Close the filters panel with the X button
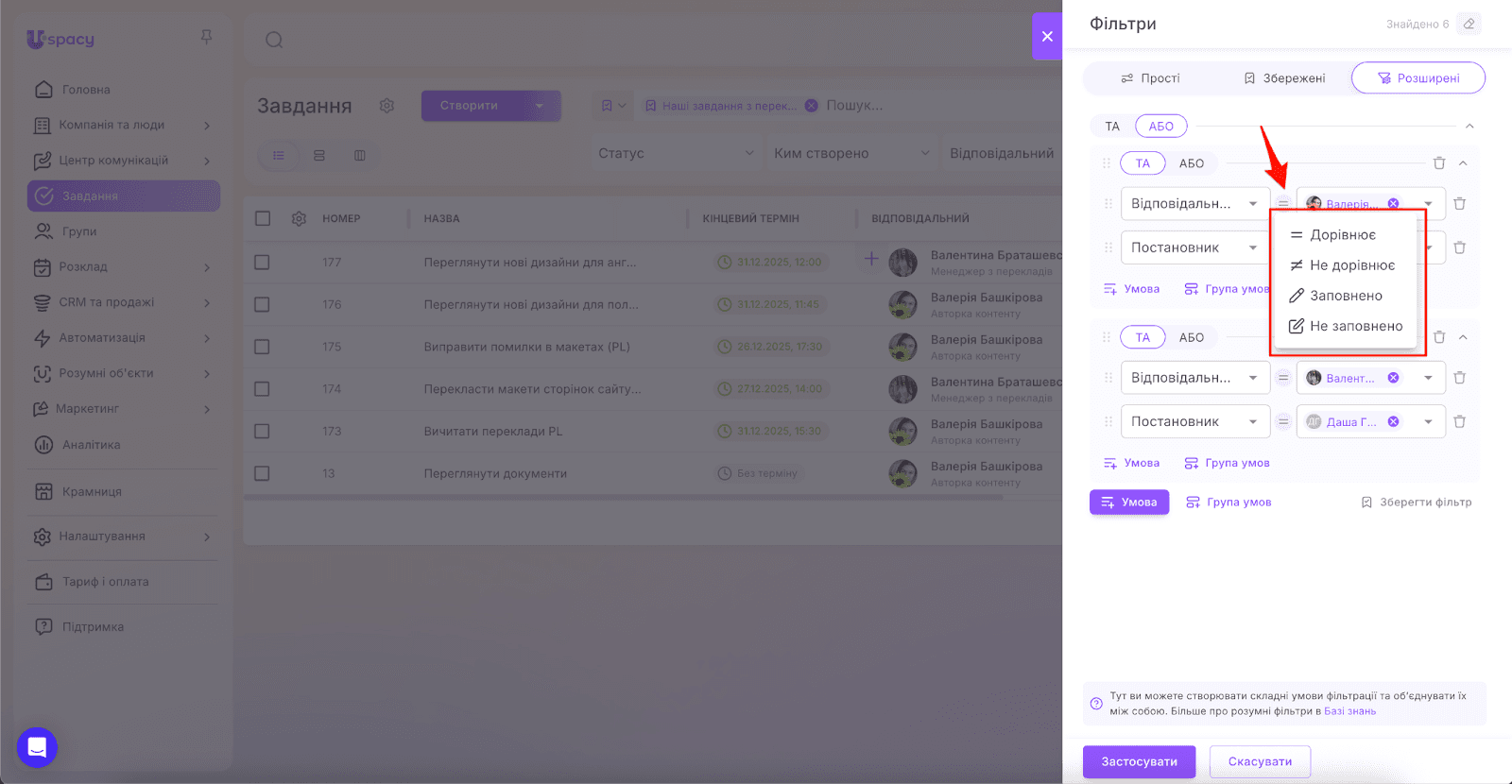1512x784 pixels. (1047, 37)
